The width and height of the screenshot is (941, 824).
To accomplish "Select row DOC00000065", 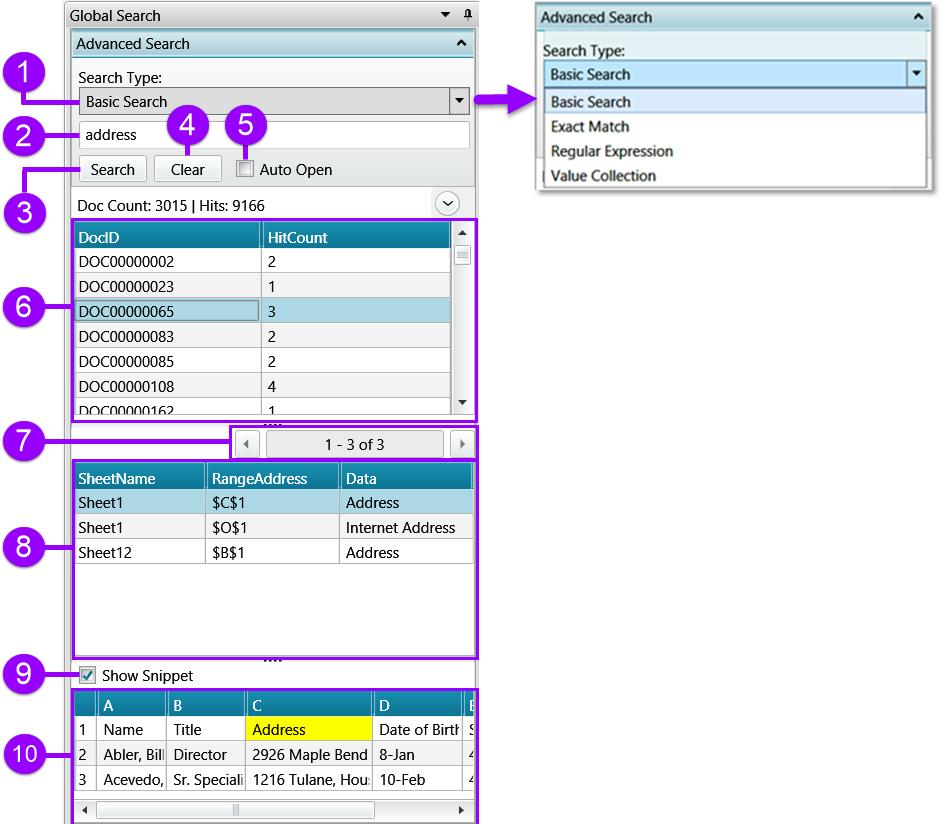I will point(262,311).
